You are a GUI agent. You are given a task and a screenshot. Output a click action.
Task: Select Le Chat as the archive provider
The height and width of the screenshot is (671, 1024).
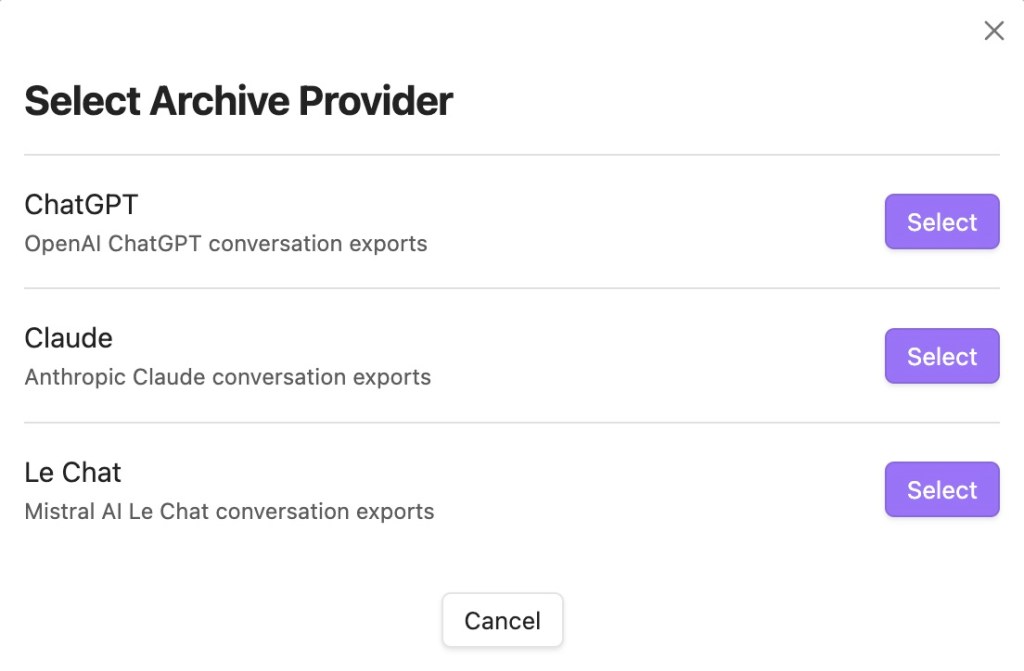(x=941, y=490)
